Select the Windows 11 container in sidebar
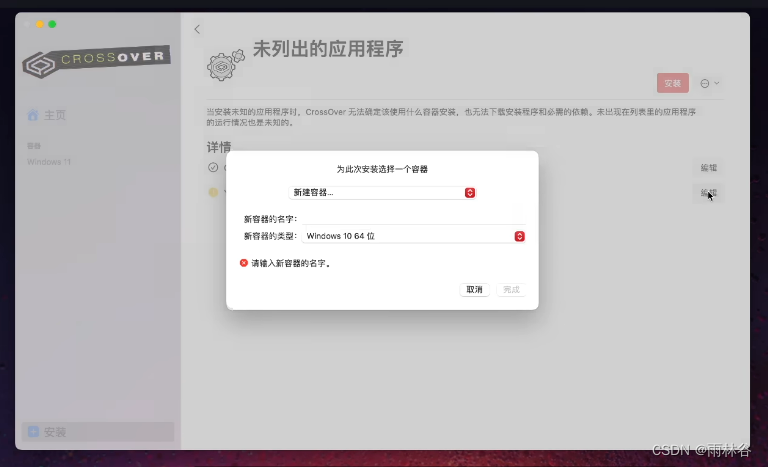Screen dimensions: 768x467 pos(49,162)
